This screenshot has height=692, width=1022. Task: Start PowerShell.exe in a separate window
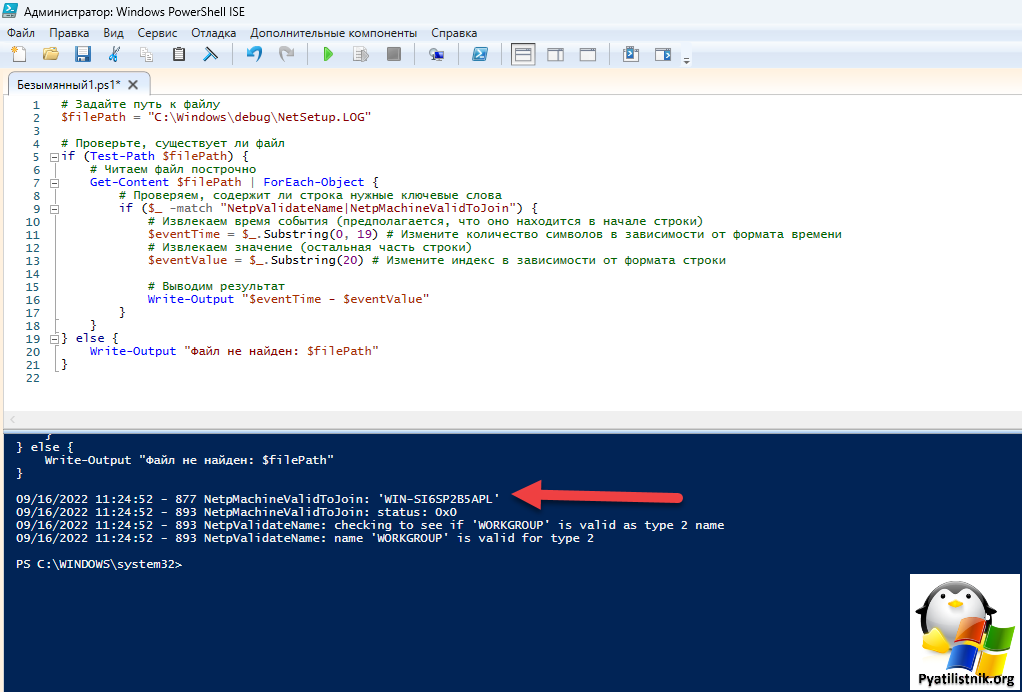480,54
